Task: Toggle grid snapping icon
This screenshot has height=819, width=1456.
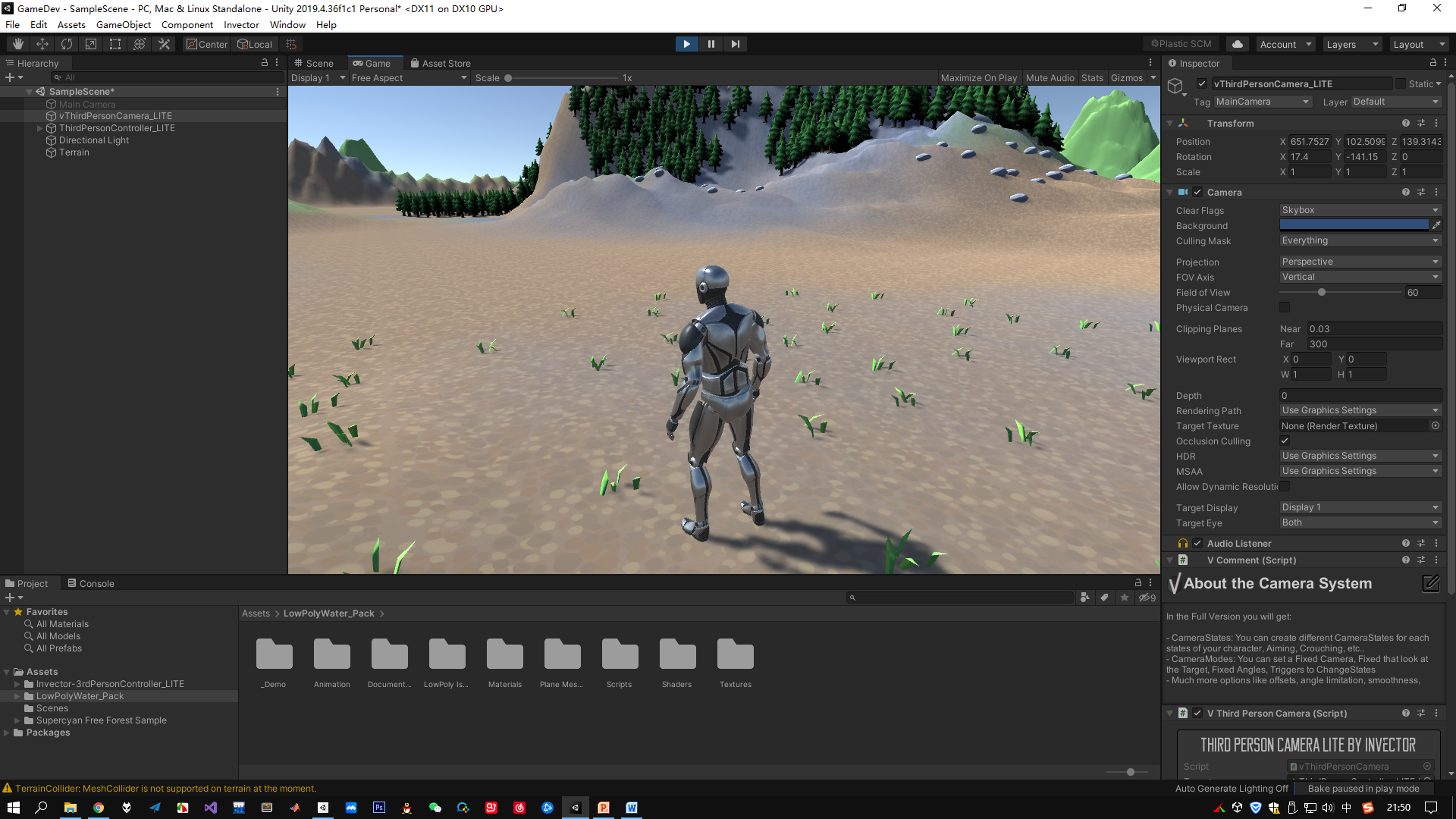Action: pos(291,44)
